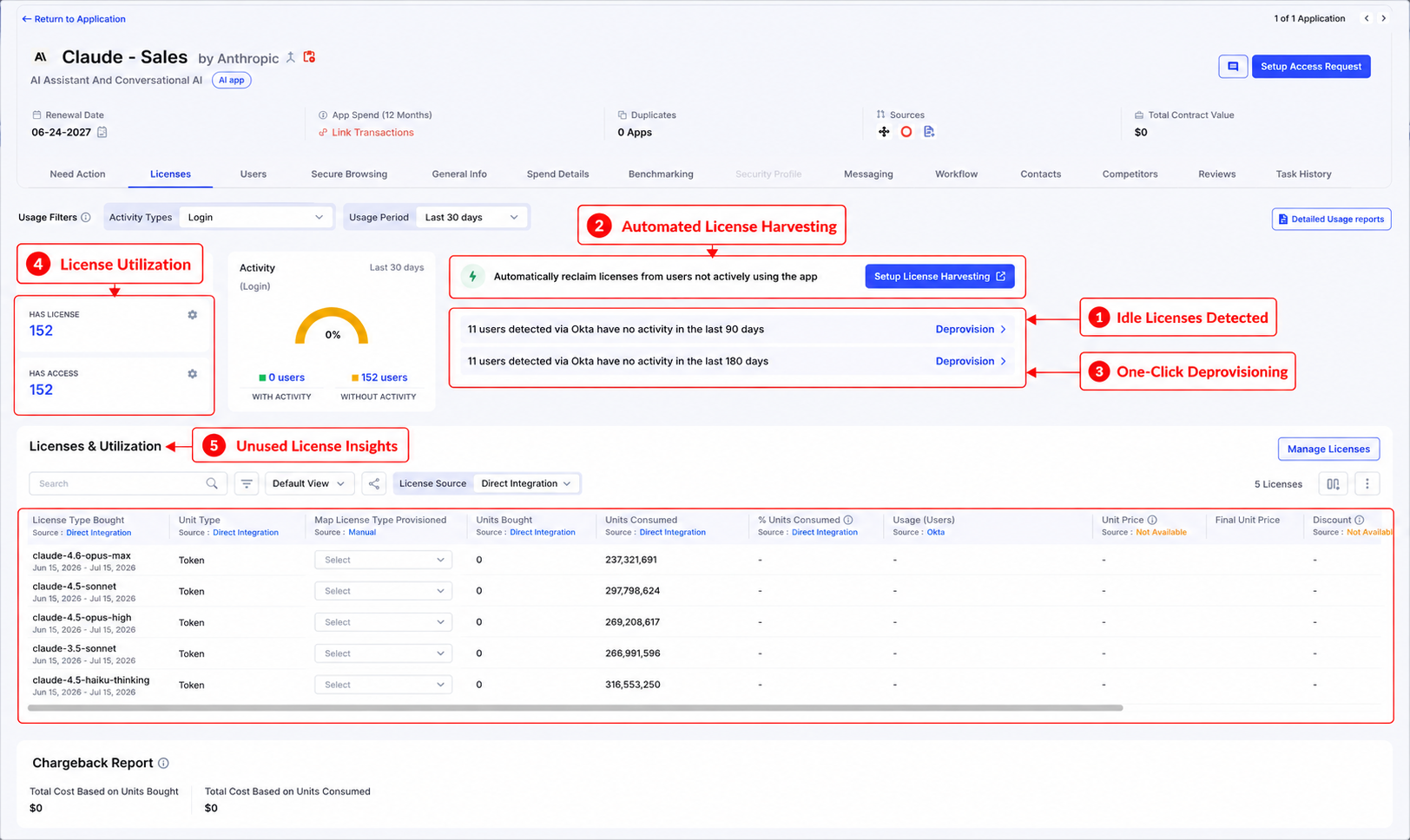Click units consumed value "316,553,250"
The width and height of the screenshot is (1410, 840).
pyautogui.click(x=632, y=686)
